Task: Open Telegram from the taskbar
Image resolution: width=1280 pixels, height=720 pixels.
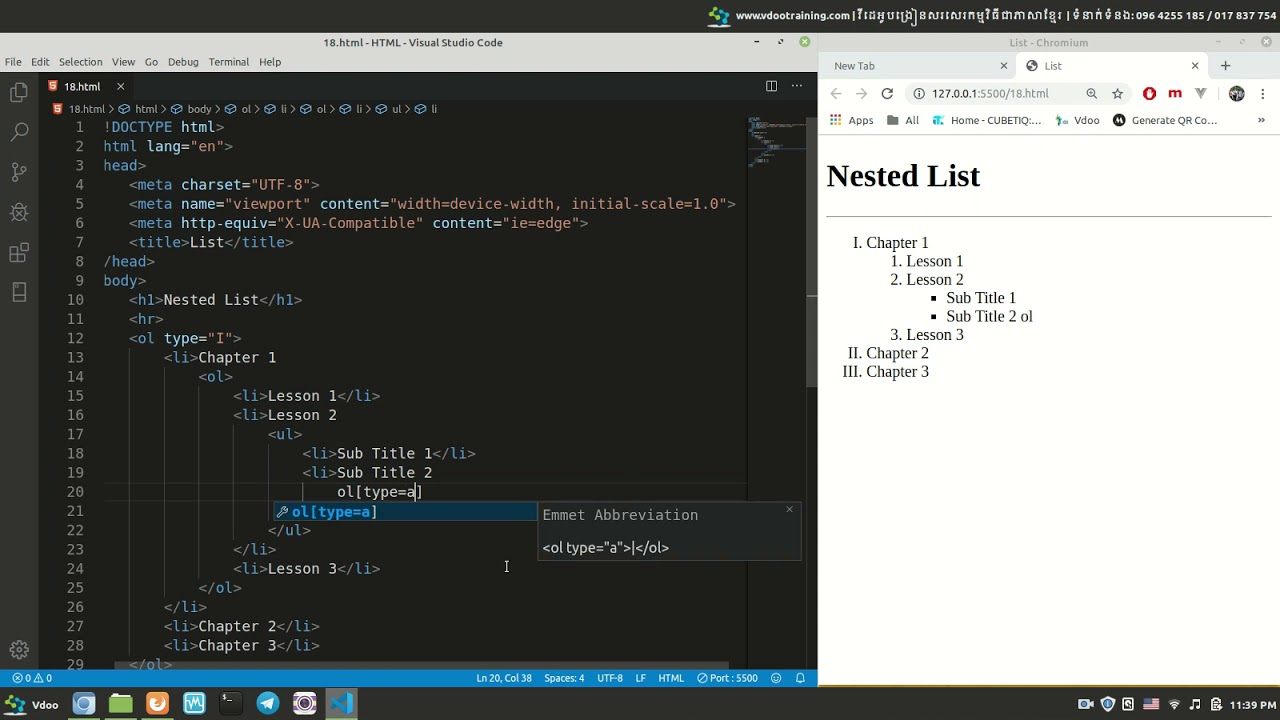Action: pyautogui.click(x=268, y=703)
